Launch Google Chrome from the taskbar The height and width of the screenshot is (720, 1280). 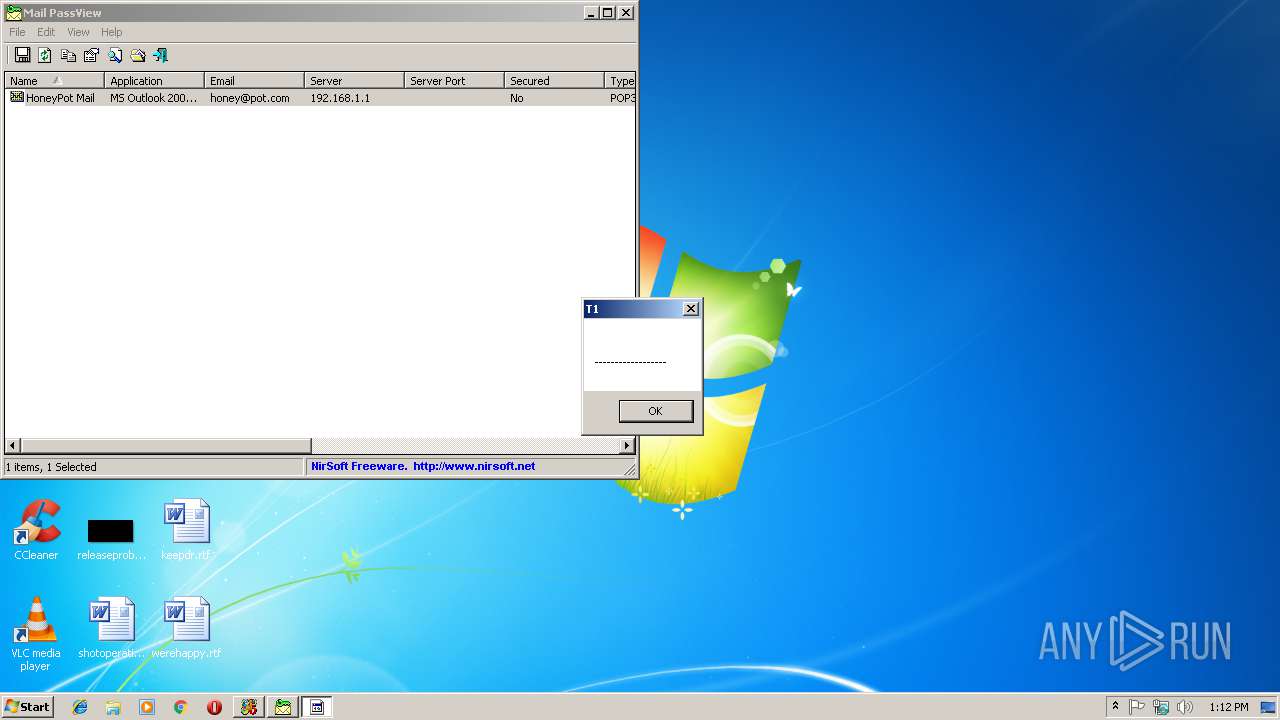coord(181,707)
